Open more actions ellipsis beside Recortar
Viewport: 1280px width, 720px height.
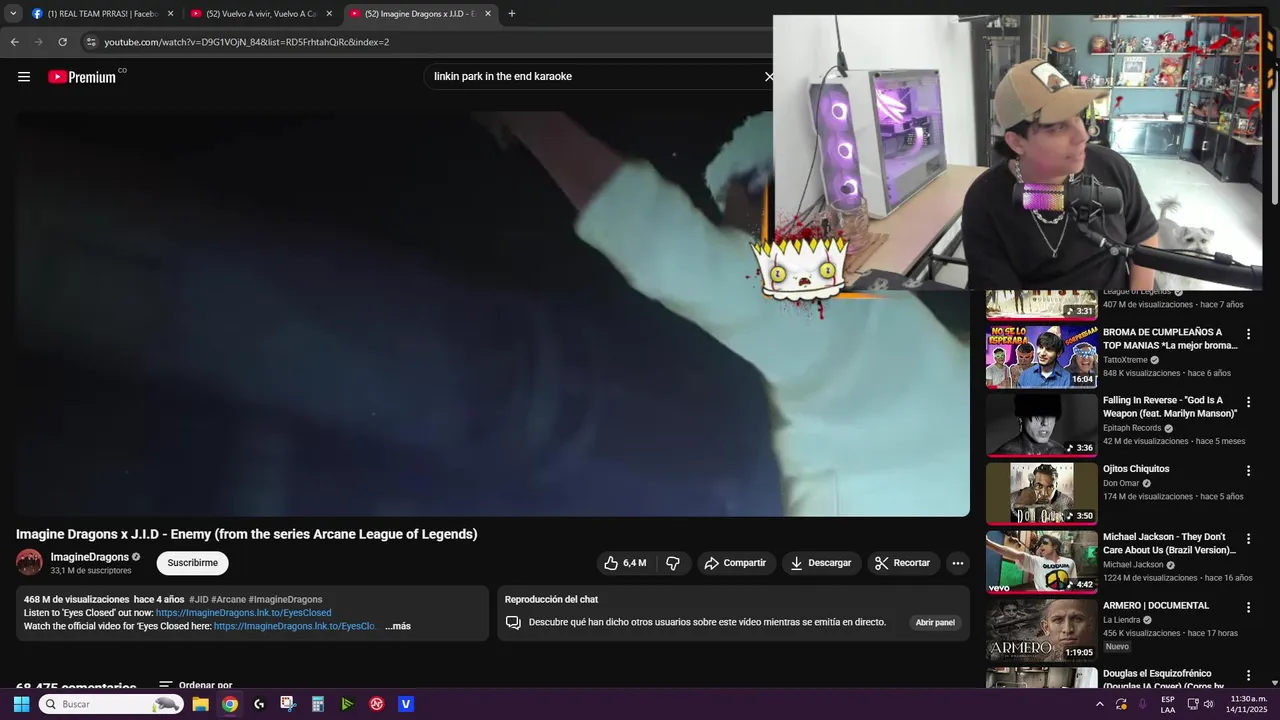tap(958, 563)
